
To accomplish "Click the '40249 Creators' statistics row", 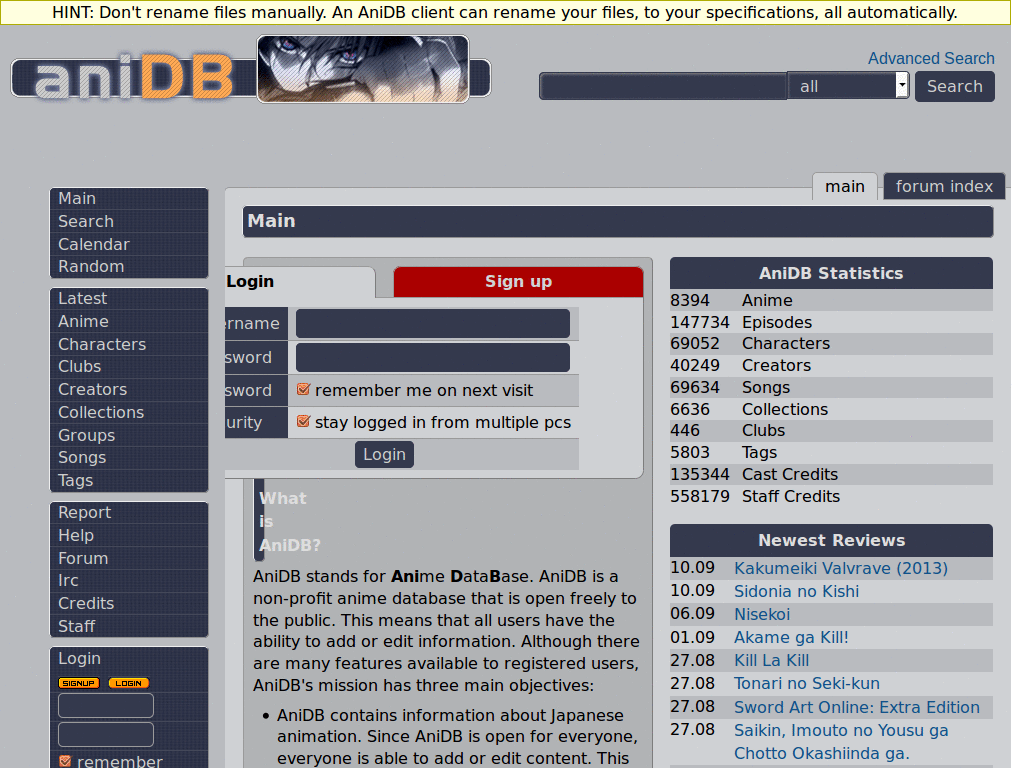I will (831, 366).
